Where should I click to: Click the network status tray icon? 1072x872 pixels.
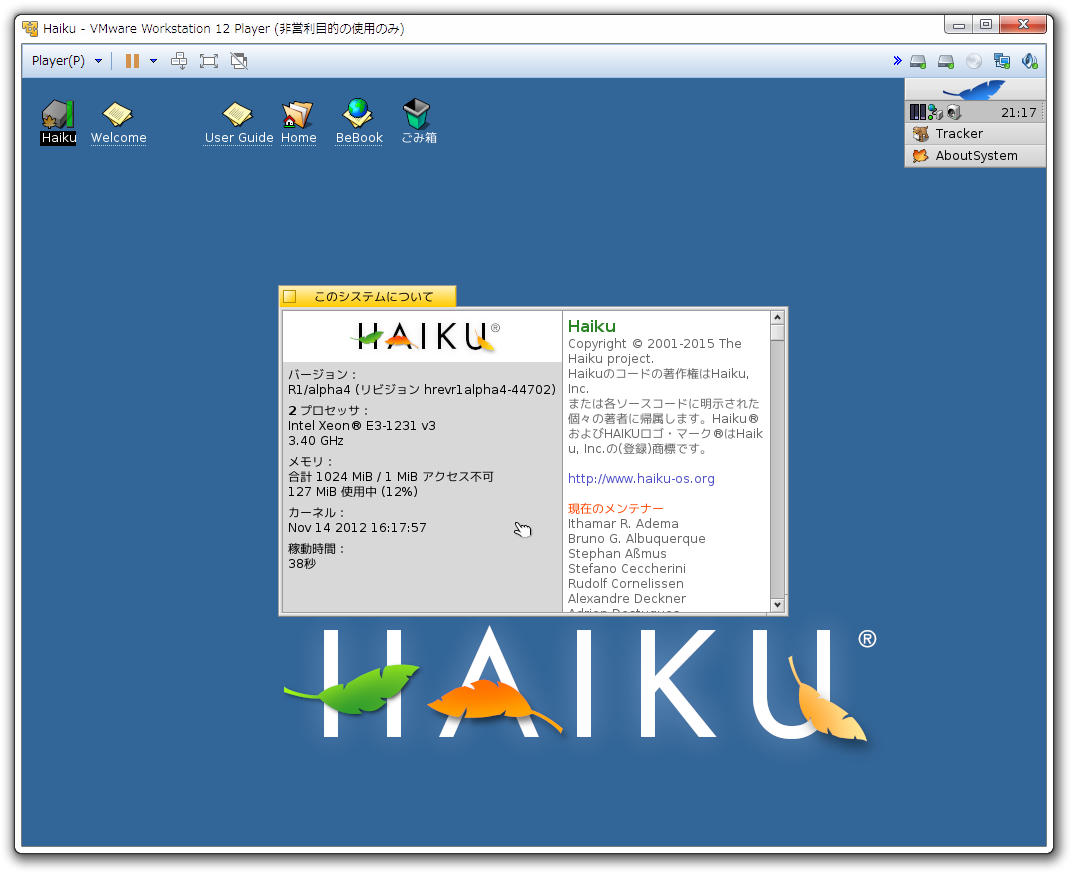(935, 112)
